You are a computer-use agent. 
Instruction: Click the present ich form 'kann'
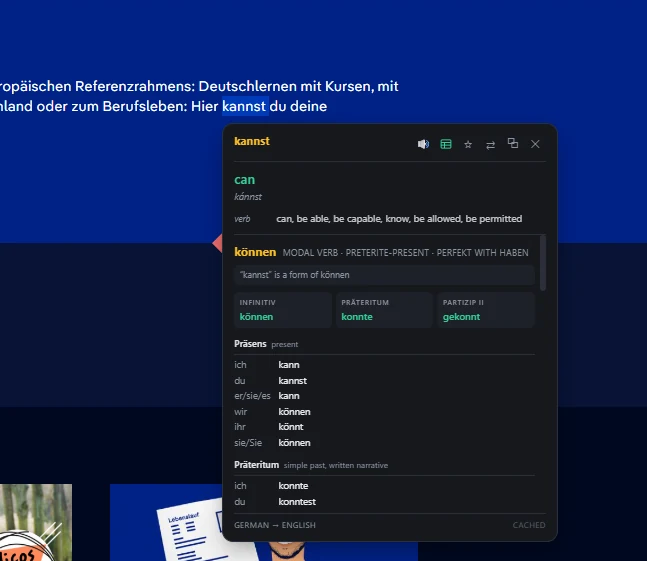tap(289, 365)
